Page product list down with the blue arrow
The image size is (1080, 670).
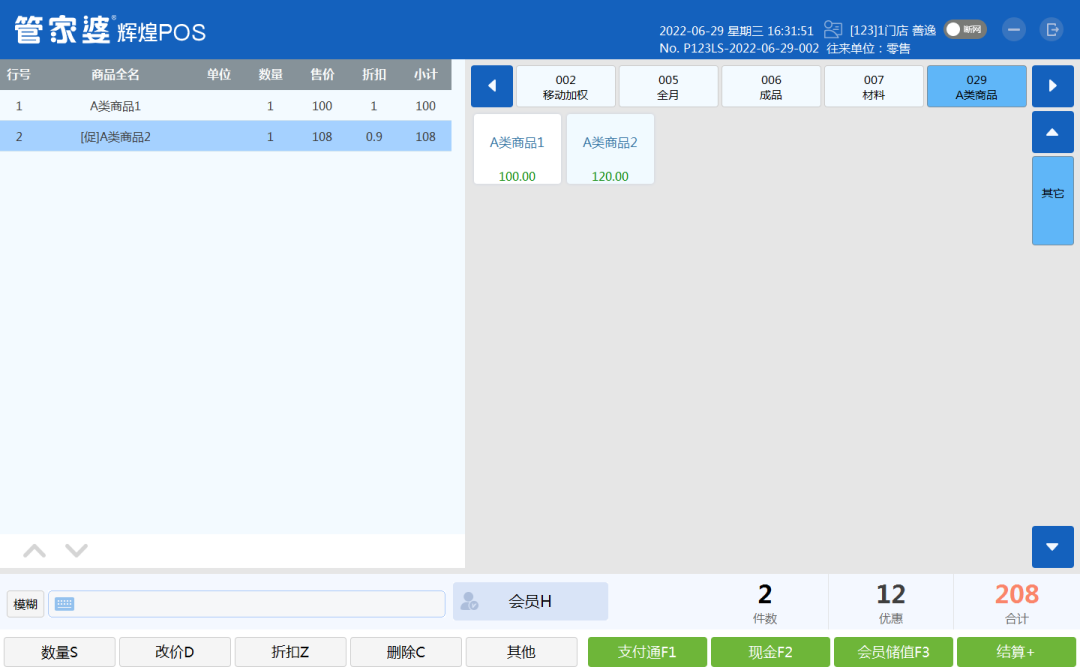tap(1052, 547)
